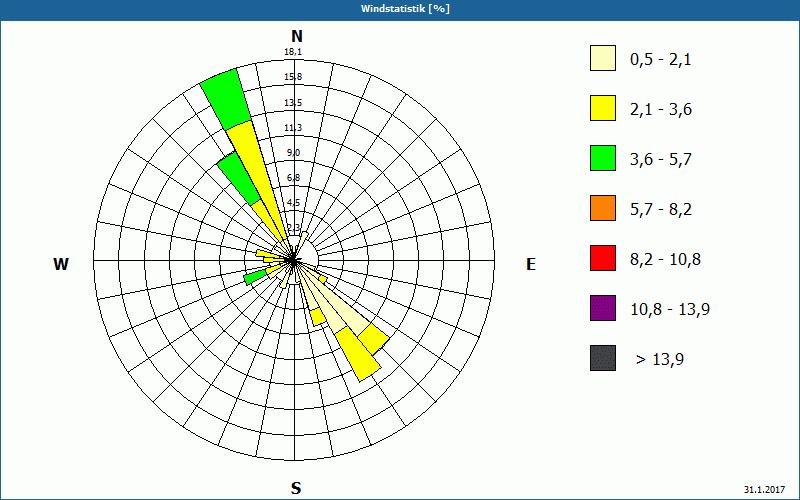Click the 31.1.2017 date stamp
800x500 pixels.
(x=764, y=489)
